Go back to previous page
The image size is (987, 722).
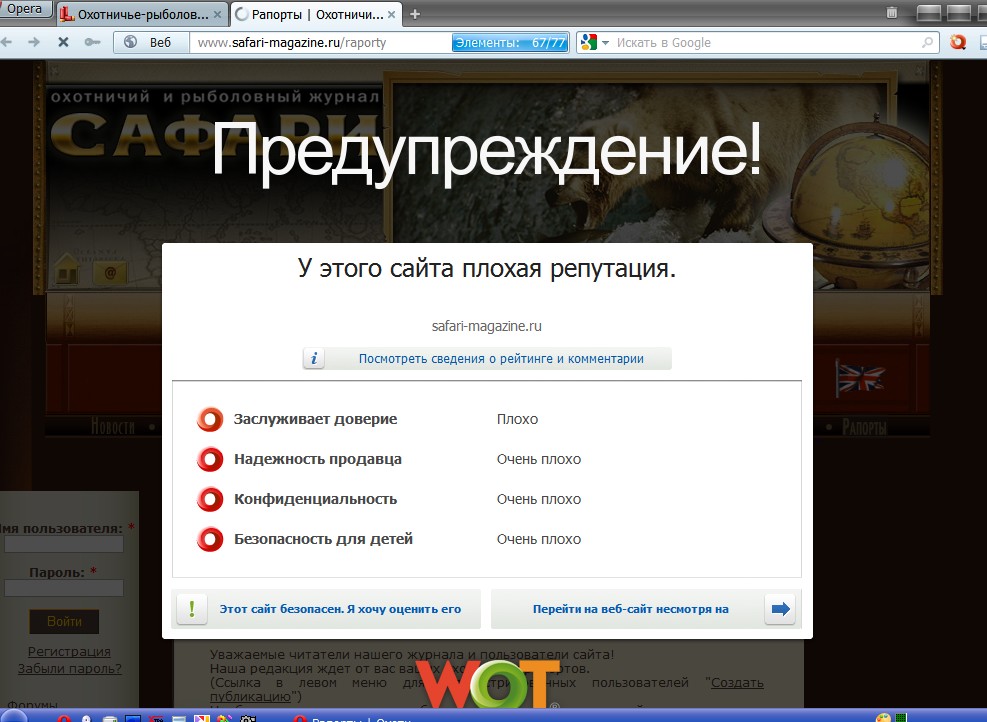coord(9,43)
